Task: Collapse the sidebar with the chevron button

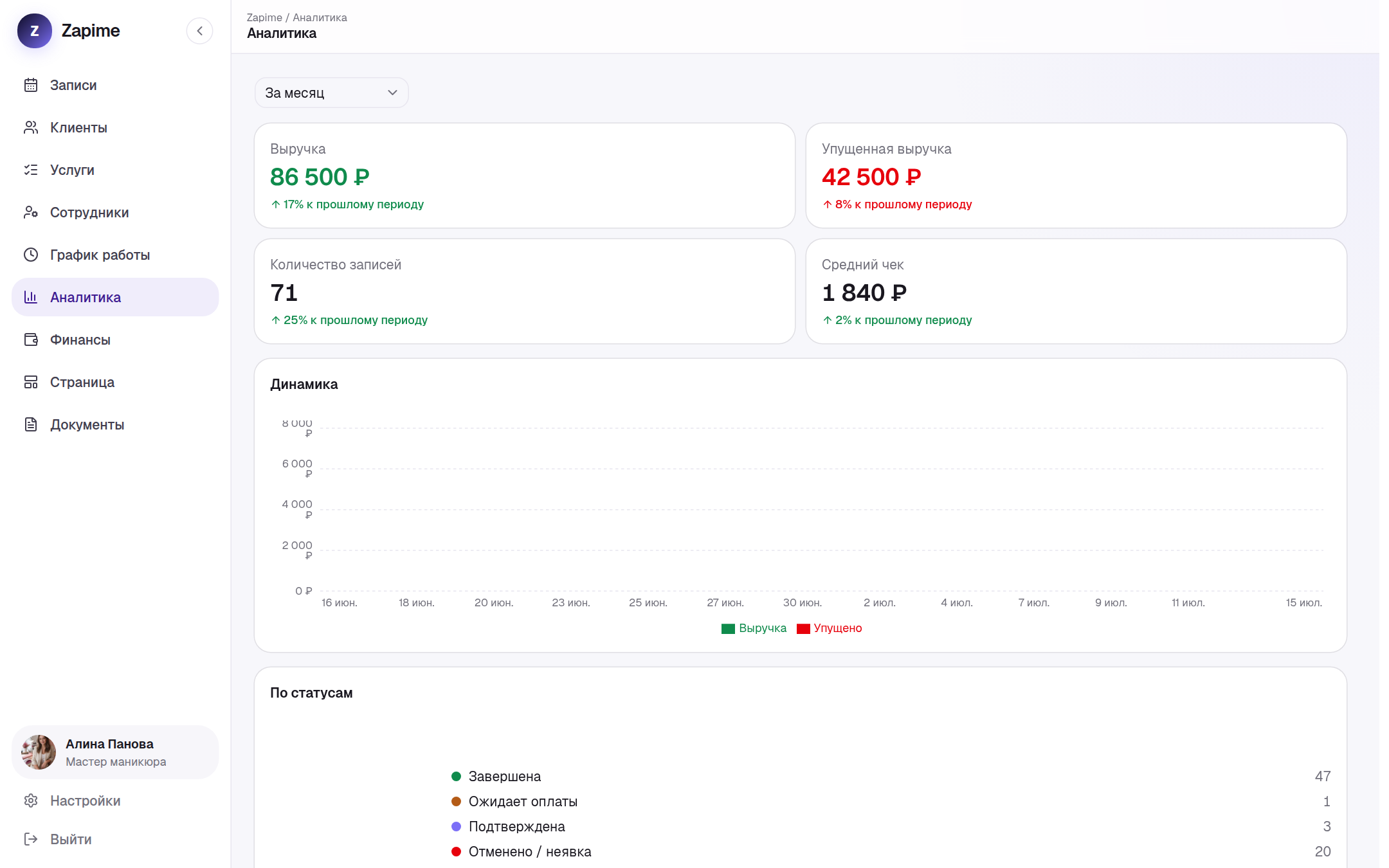Action: tap(200, 31)
